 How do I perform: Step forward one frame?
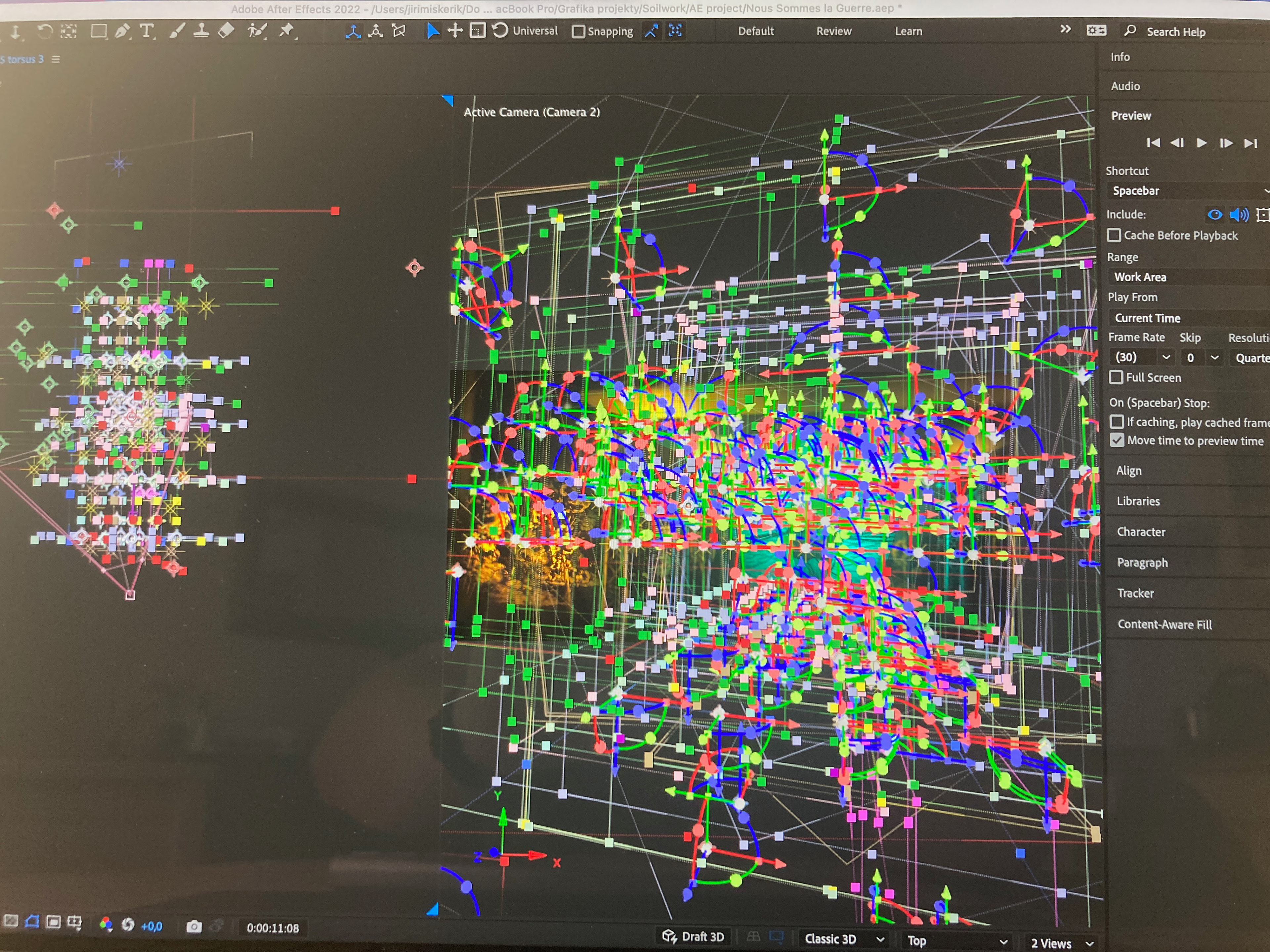[x=1226, y=143]
